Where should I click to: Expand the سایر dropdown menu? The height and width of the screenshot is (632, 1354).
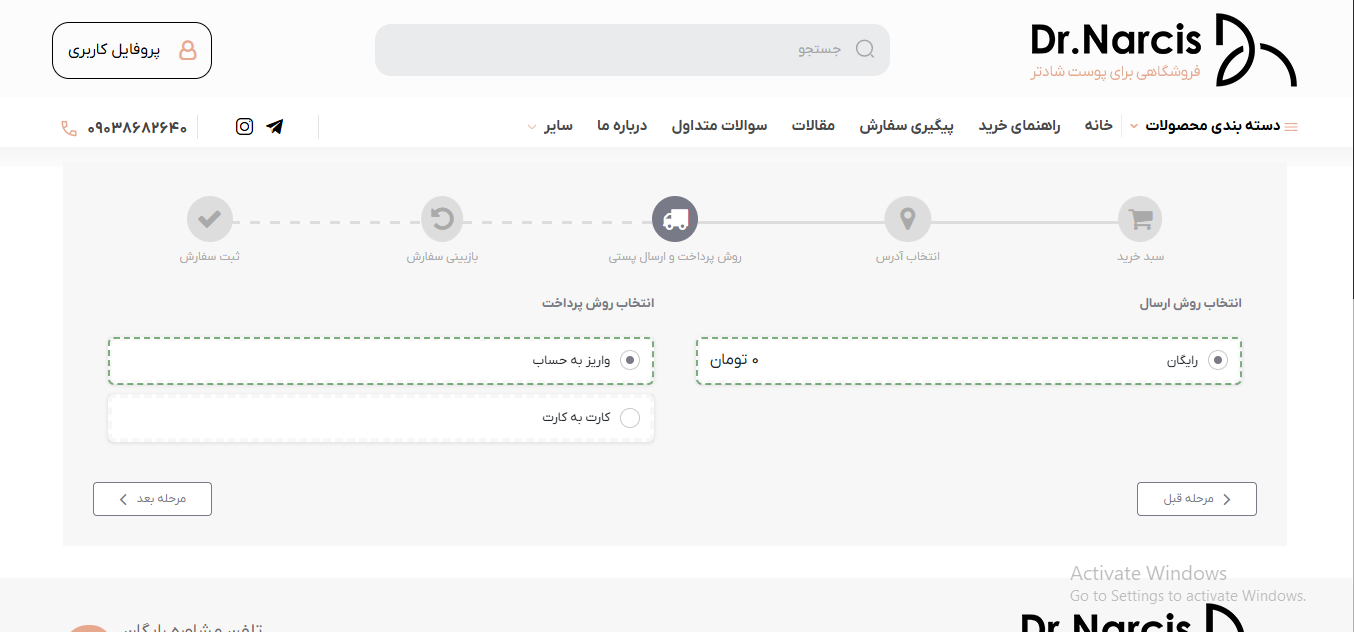coord(558,126)
